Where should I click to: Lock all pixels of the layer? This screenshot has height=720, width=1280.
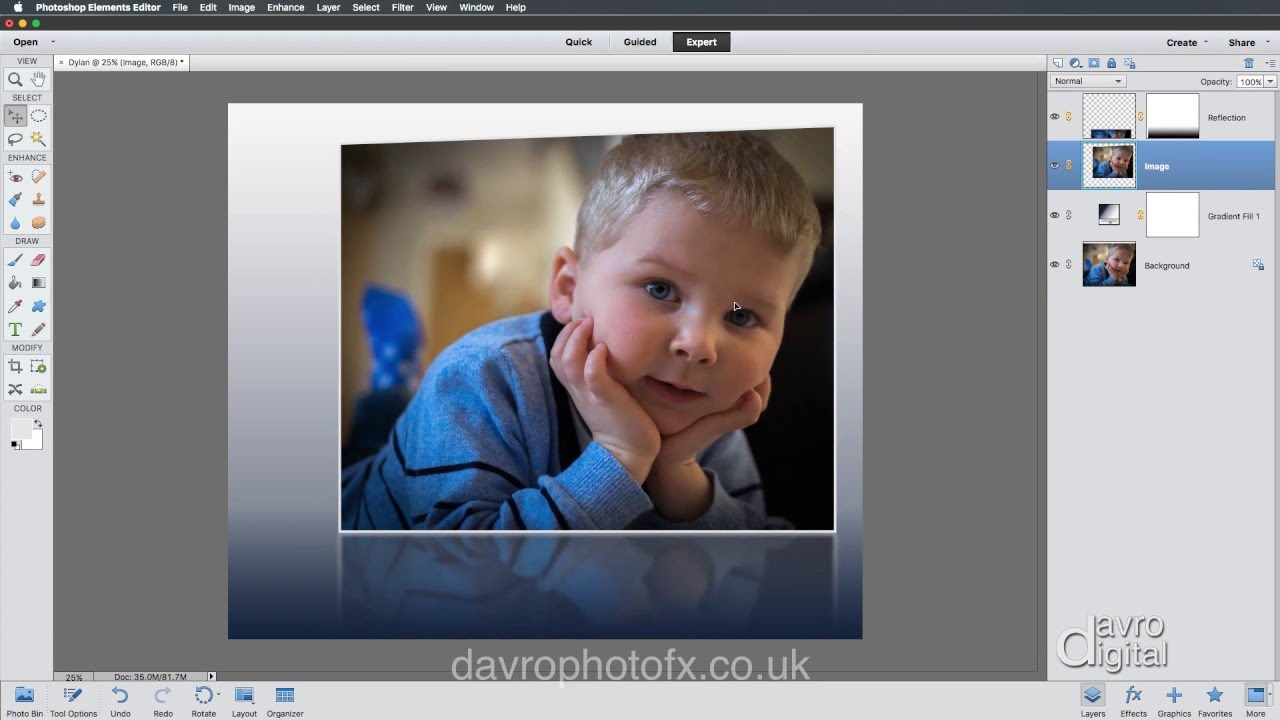pos(1111,63)
